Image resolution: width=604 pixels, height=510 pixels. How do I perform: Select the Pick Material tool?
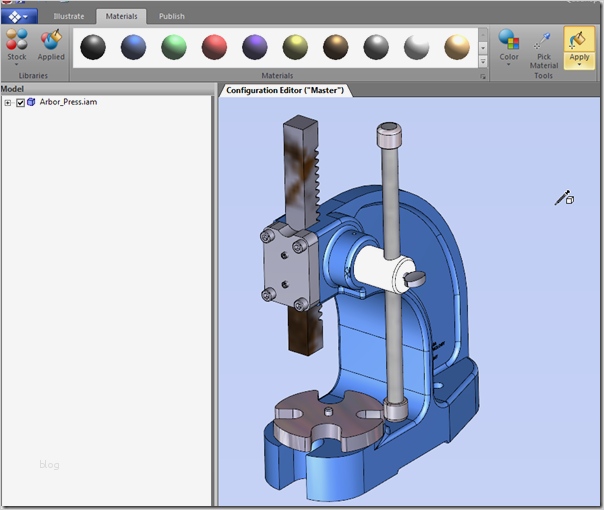click(544, 47)
